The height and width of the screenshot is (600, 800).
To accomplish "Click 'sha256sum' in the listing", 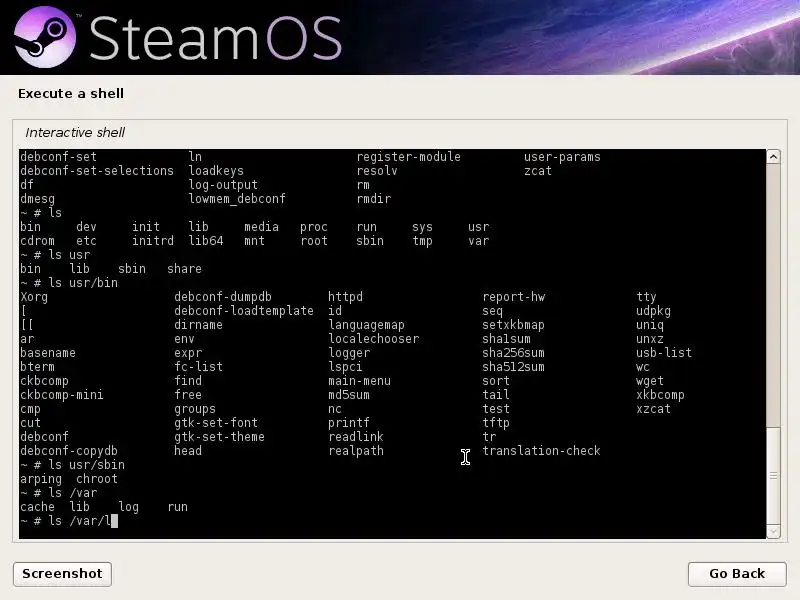I will click(x=513, y=353).
